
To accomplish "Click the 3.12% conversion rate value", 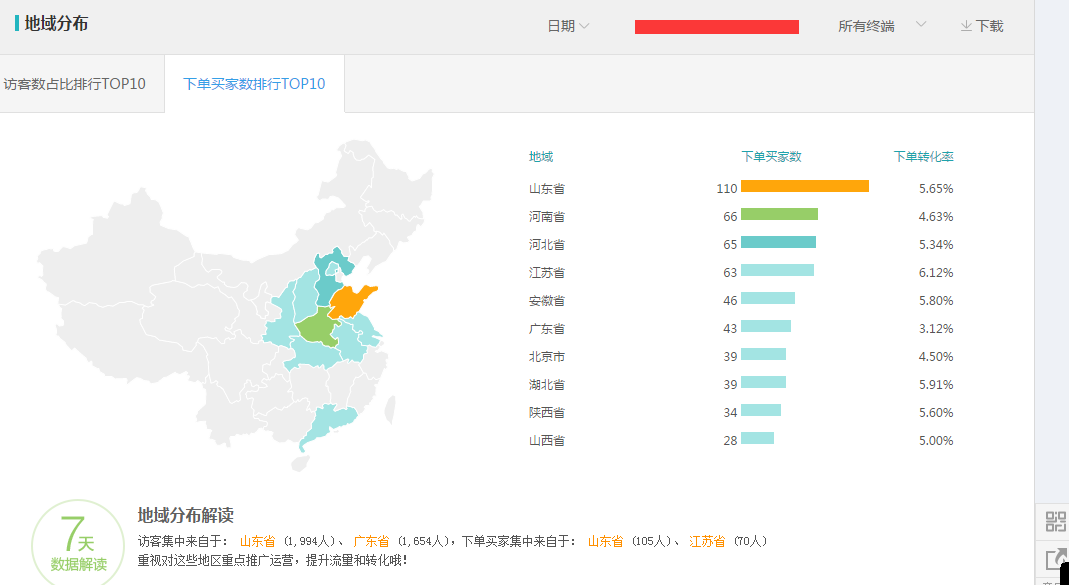I will pos(936,329).
